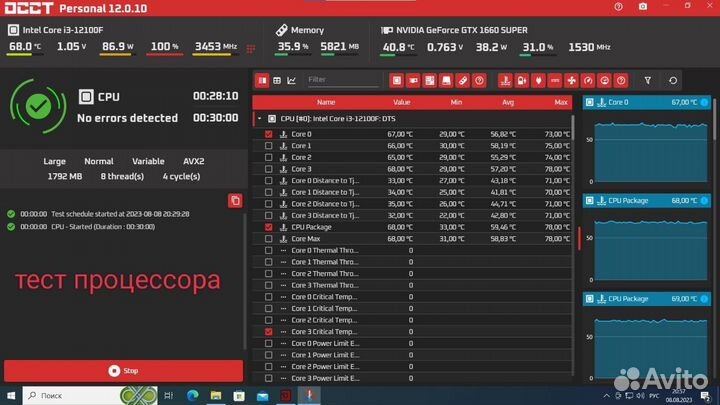Toggle memory sensors filter icon

coord(463,80)
